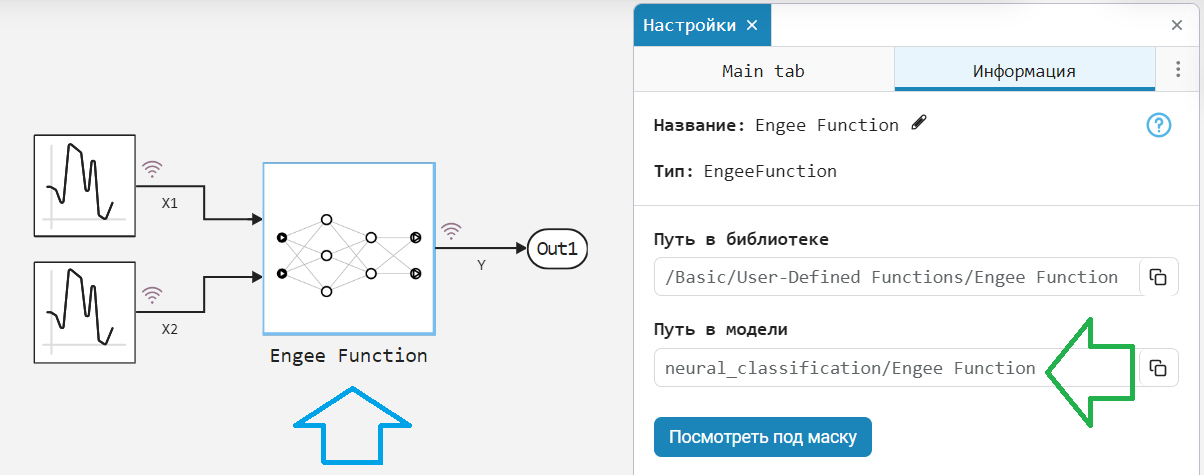Toggle the signal logging icon on Y
Screen dimensions: 1204x475
click(452, 232)
